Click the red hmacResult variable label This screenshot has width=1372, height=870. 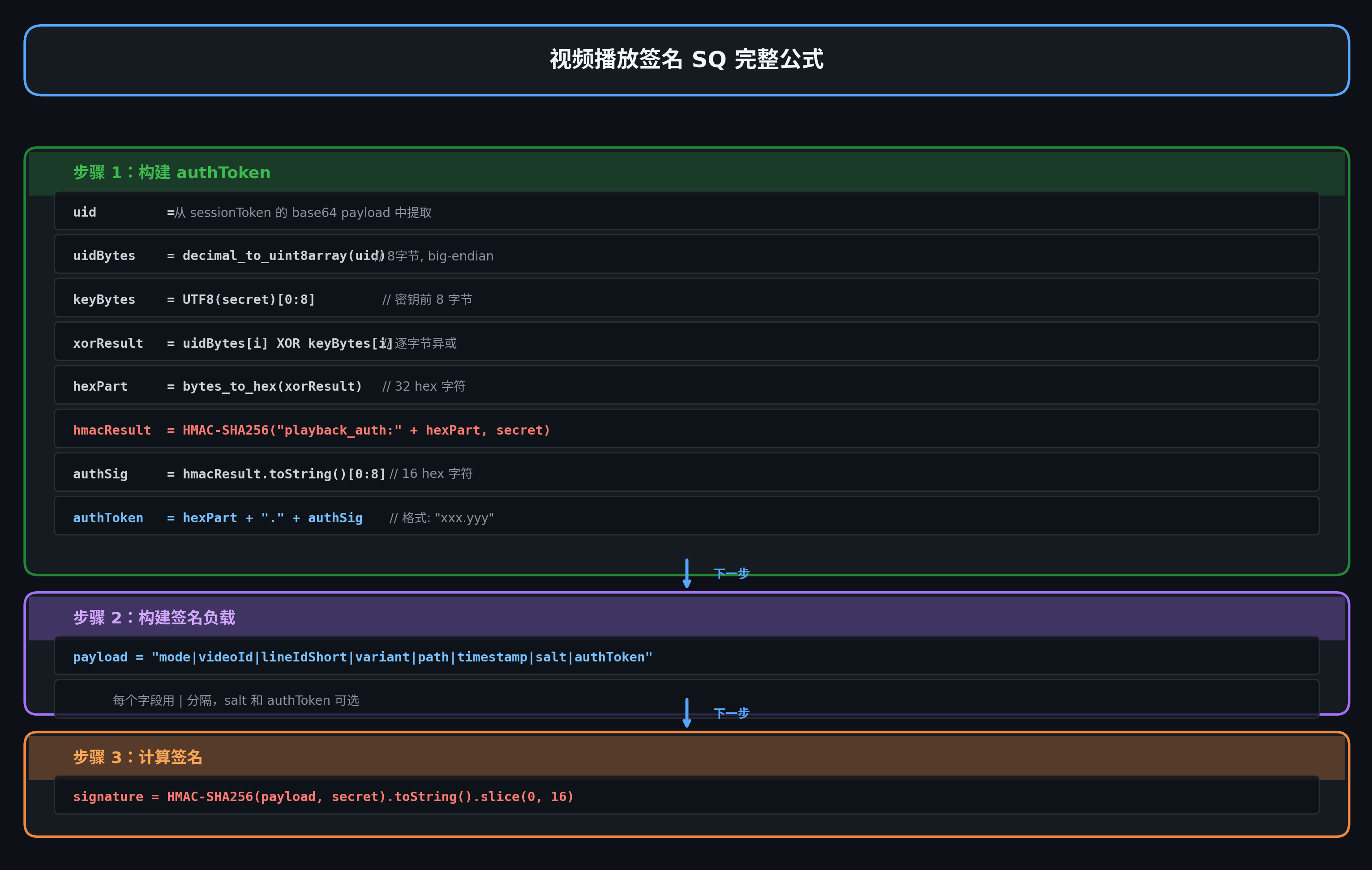click(x=112, y=430)
